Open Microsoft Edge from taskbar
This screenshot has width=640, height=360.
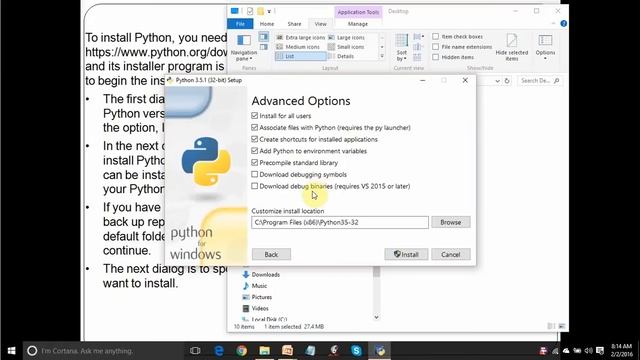(x=219, y=351)
